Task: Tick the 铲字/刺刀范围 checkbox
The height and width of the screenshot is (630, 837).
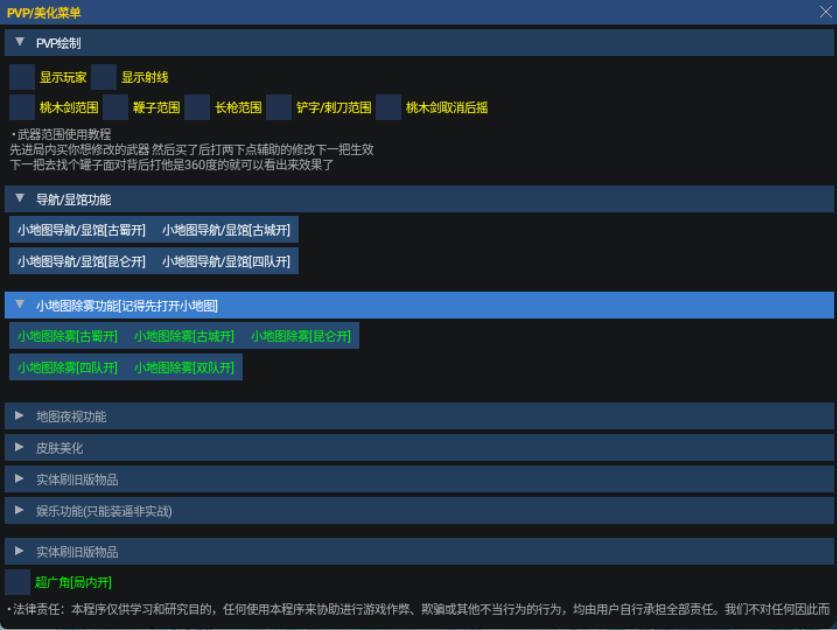Action: (279, 107)
